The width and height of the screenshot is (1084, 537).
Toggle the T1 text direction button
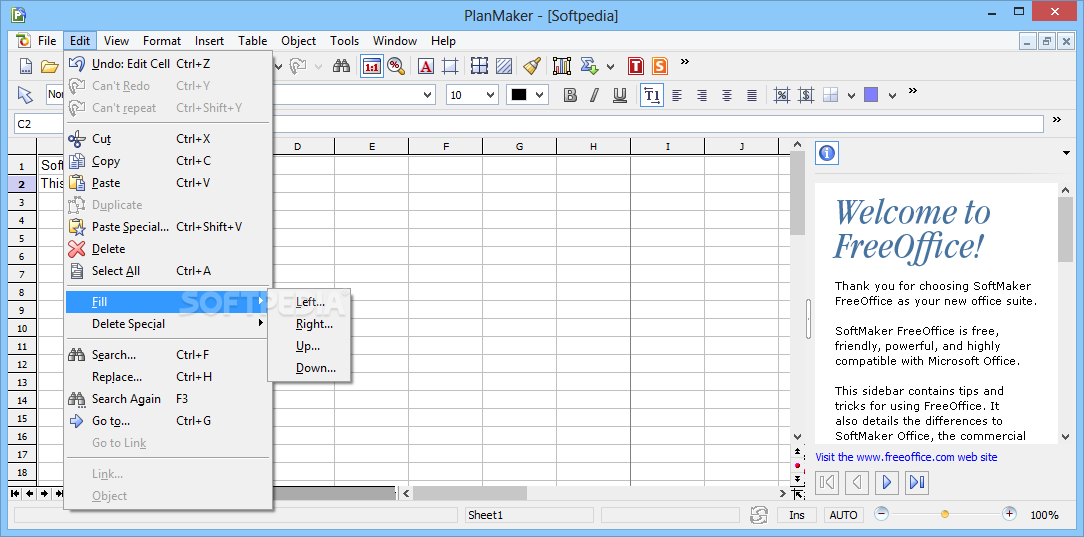[x=652, y=95]
